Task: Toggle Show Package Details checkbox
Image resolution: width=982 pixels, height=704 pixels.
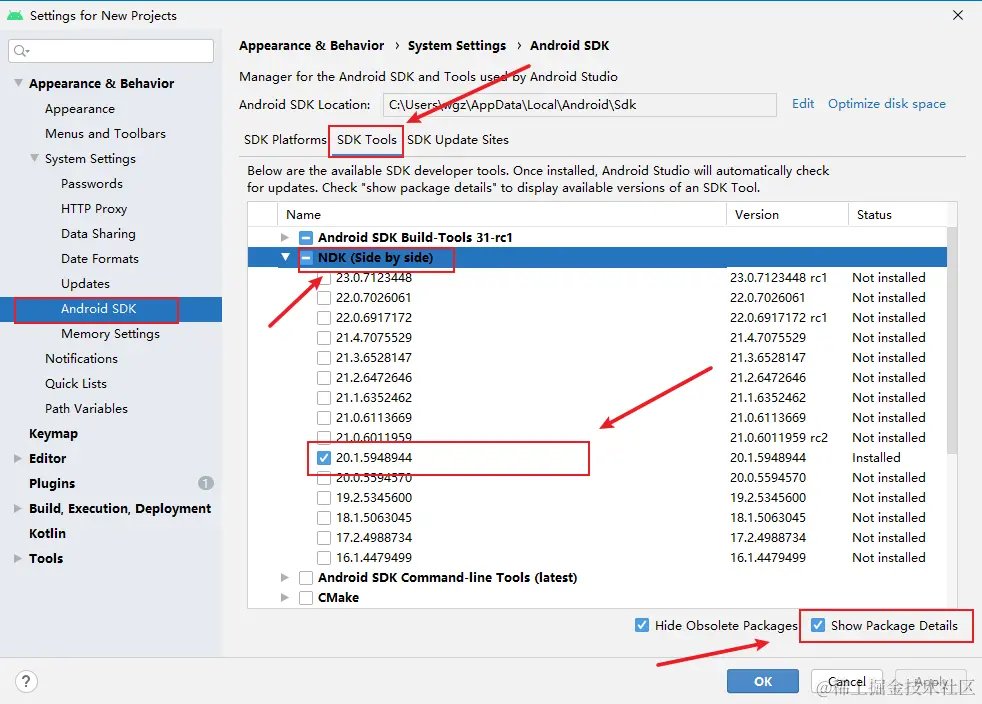Action: (818, 625)
